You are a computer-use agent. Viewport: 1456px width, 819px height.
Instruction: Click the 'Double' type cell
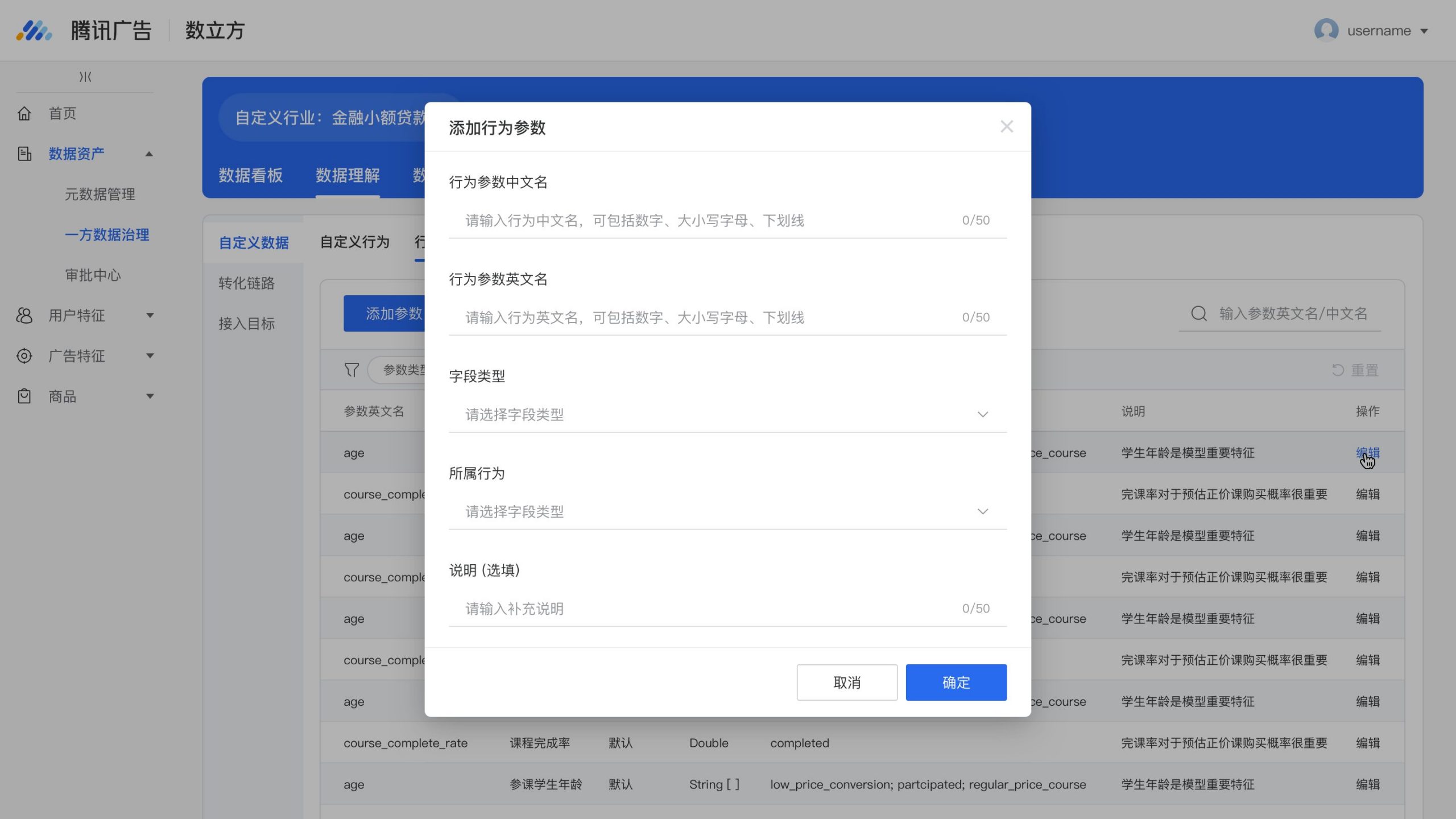click(x=709, y=743)
